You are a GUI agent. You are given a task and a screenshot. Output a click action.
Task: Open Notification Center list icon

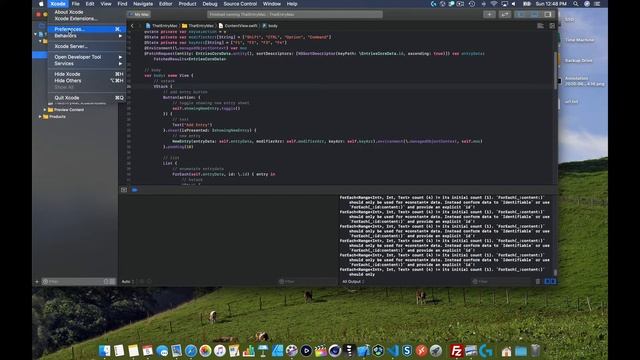[597, 4]
